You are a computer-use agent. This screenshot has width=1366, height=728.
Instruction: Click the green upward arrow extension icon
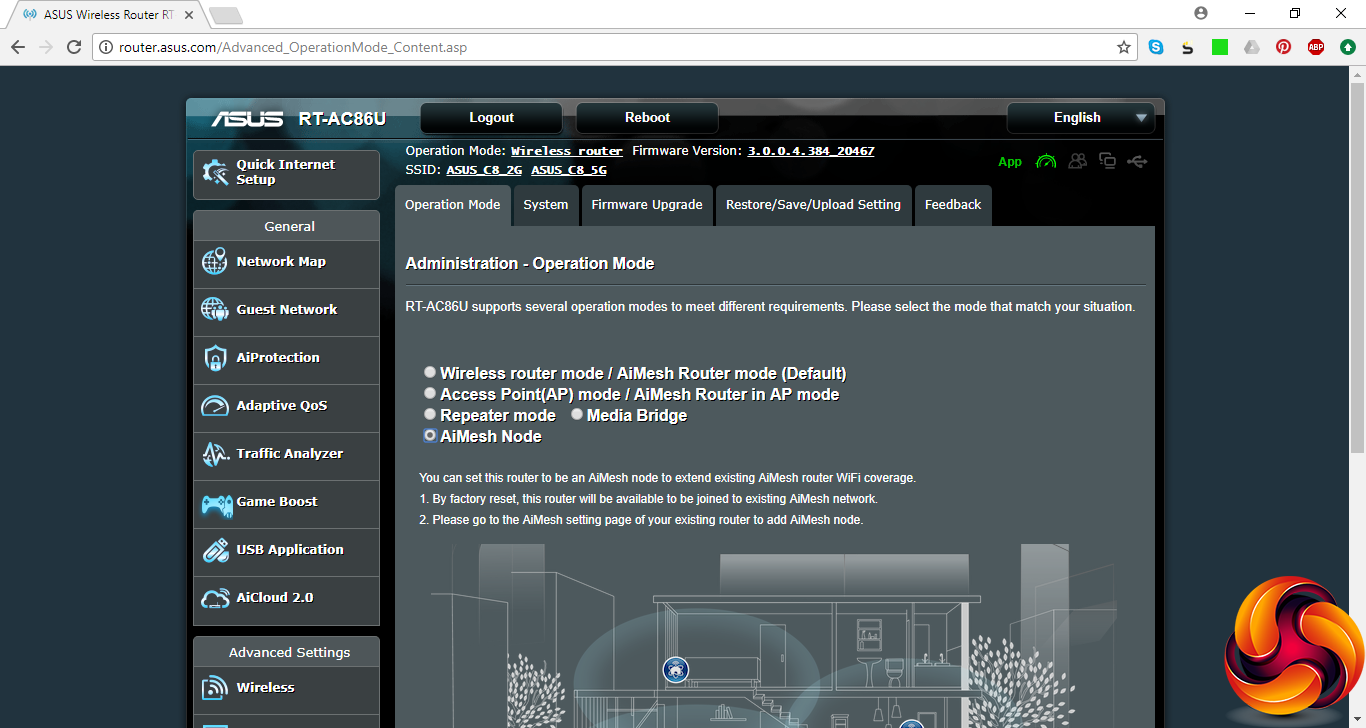click(1348, 47)
